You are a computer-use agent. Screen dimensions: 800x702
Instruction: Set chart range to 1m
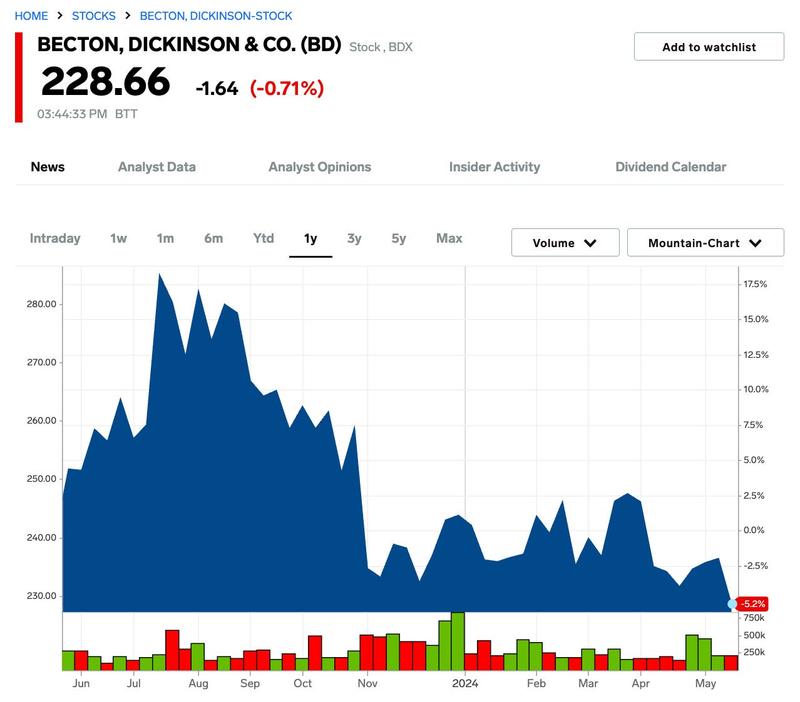tap(165, 238)
